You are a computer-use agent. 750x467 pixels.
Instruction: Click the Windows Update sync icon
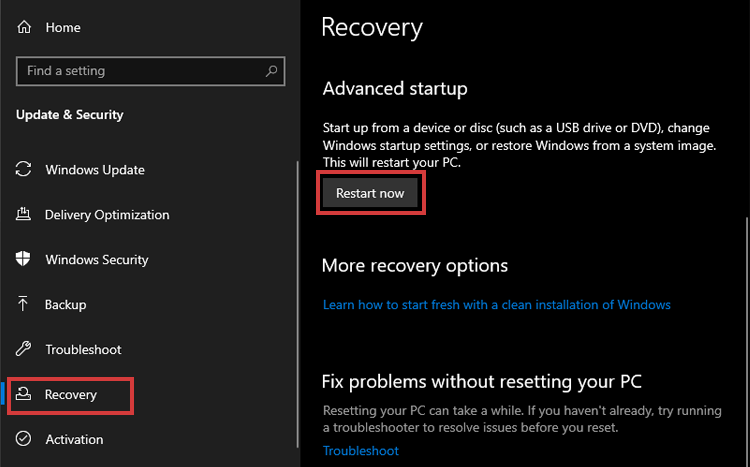23,169
